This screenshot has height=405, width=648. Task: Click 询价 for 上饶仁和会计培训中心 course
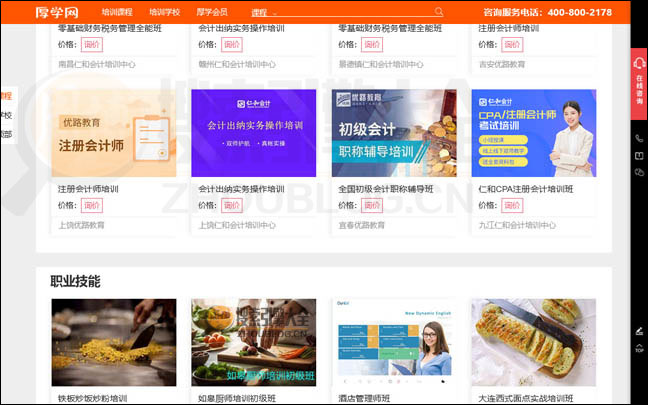pyautogui.click(x=232, y=205)
